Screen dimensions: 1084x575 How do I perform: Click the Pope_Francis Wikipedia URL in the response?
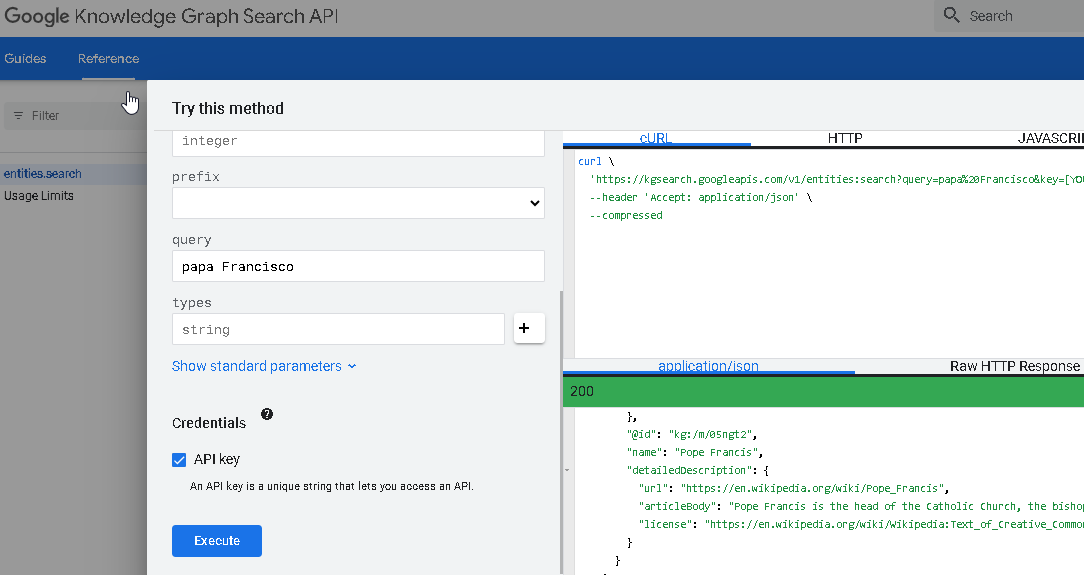pyautogui.click(x=810, y=489)
